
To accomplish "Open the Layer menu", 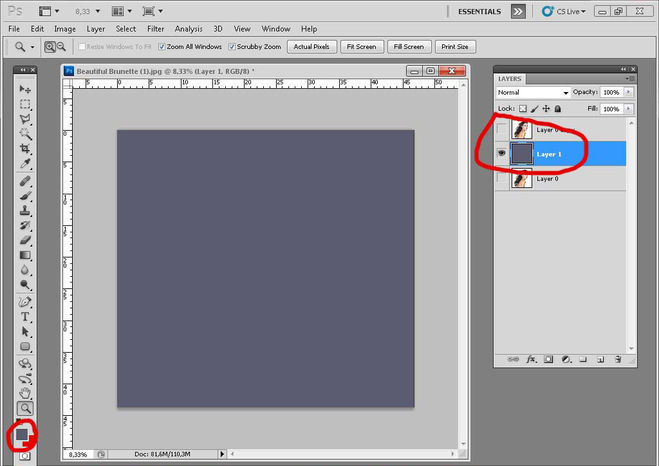I will click(96, 29).
